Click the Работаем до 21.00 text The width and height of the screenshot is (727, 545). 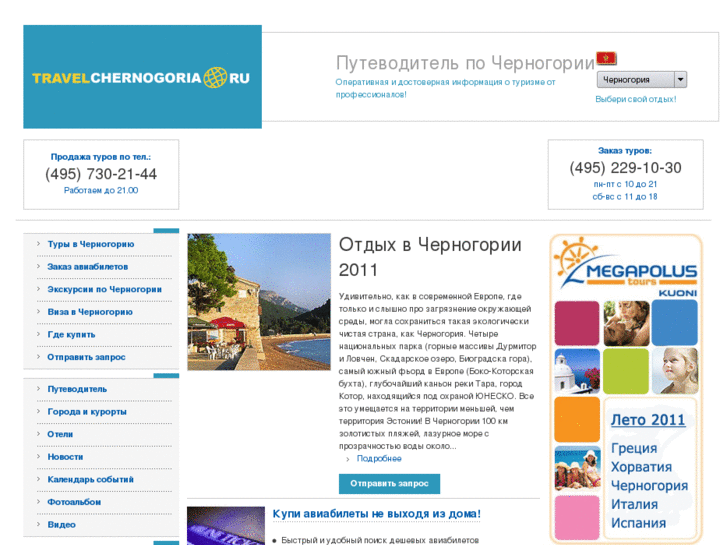(x=101, y=190)
